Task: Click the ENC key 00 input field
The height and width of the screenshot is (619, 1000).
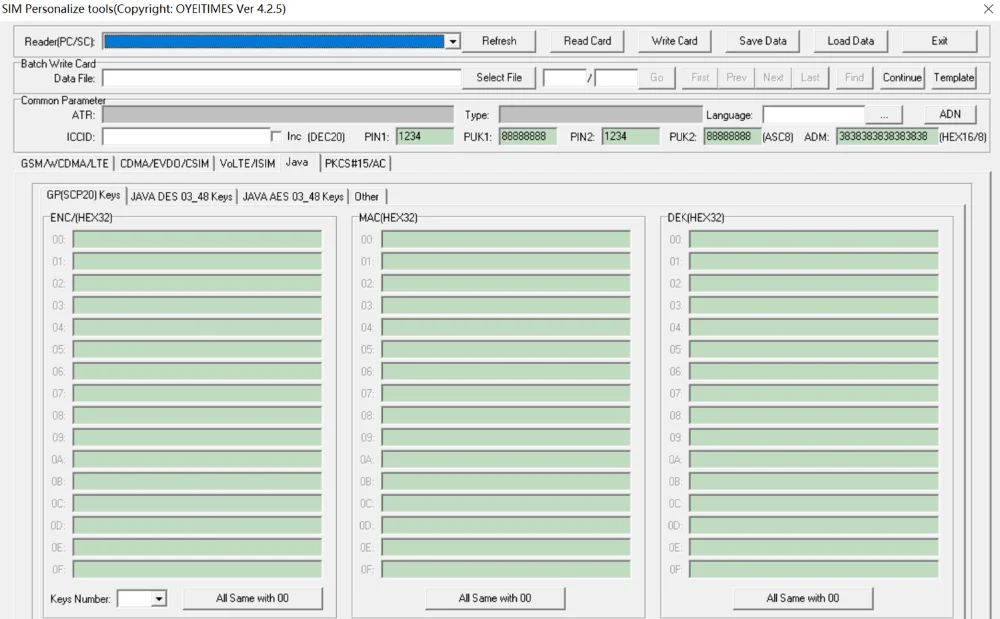Action: [x=197, y=240]
